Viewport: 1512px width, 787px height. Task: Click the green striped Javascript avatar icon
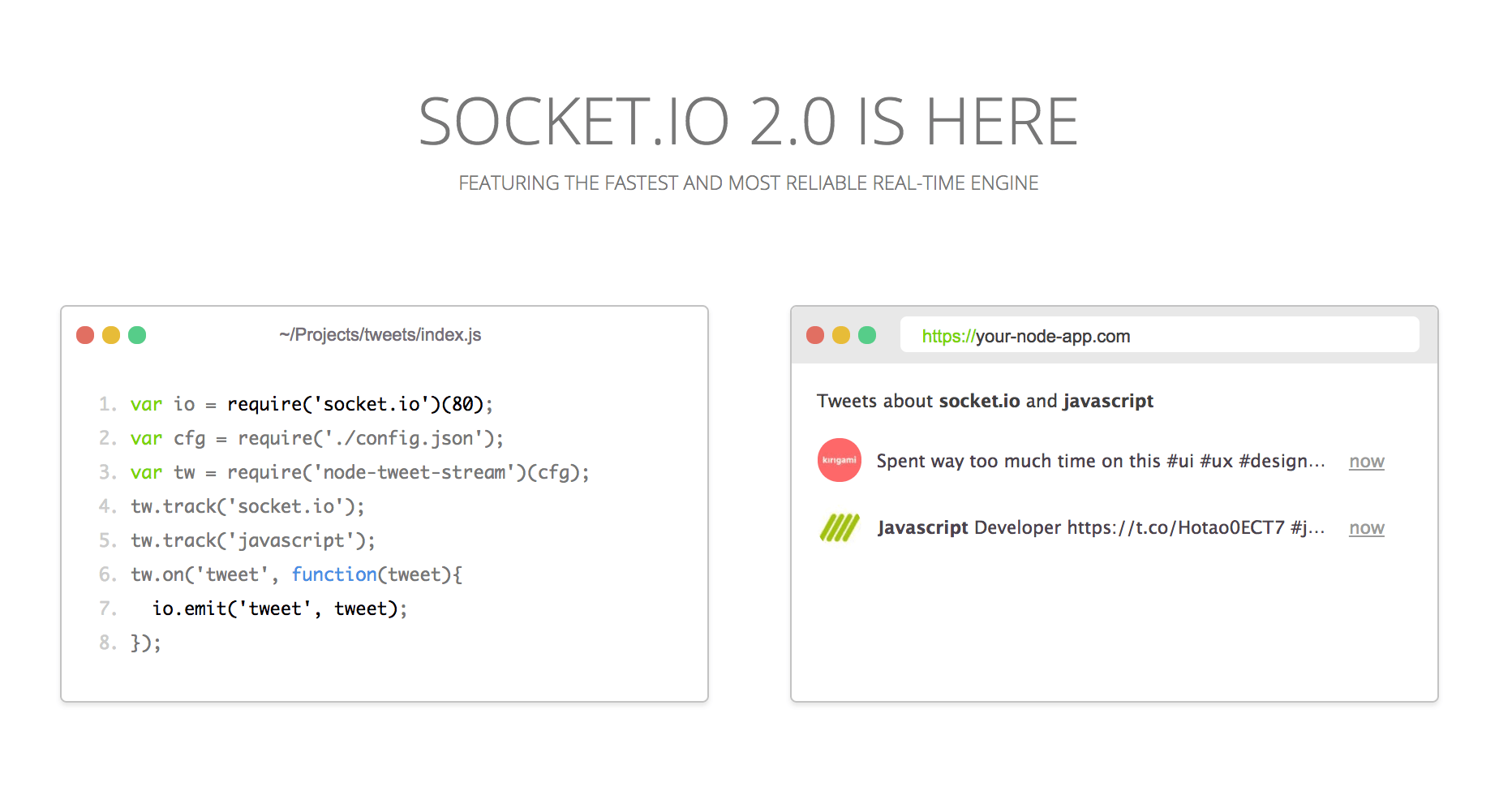[839, 527]
